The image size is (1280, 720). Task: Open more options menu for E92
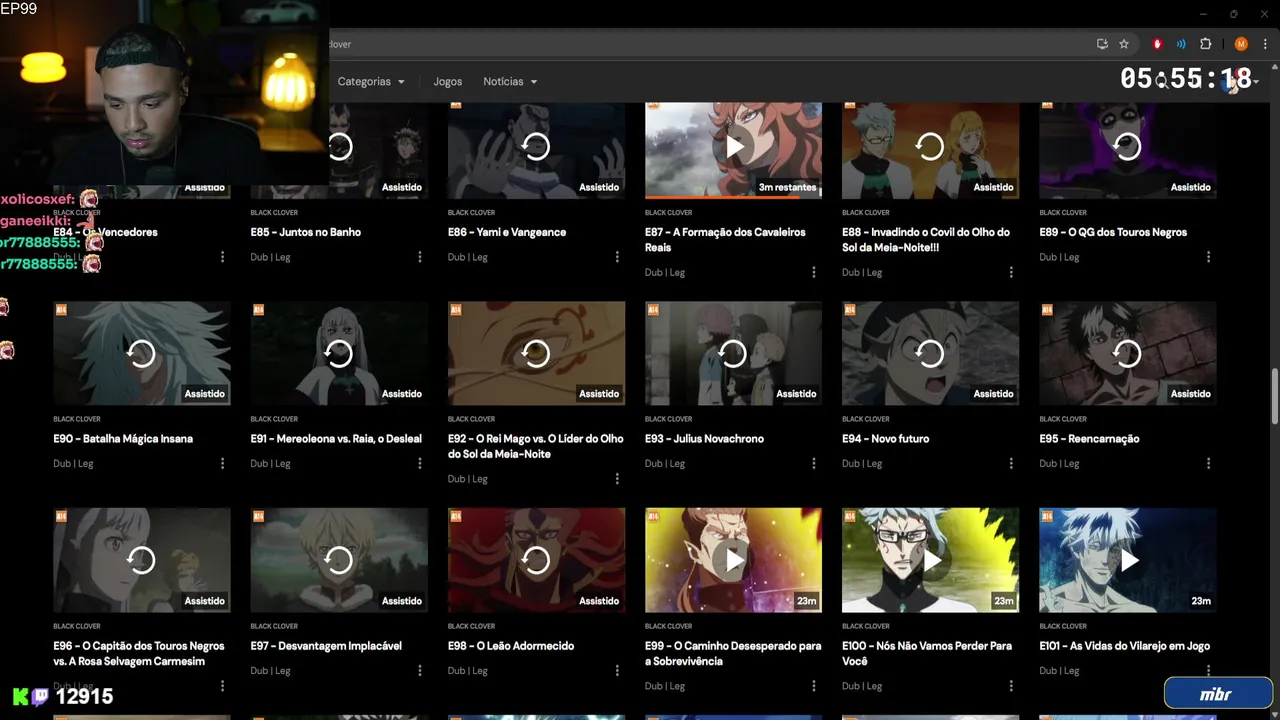pos(617,479)
